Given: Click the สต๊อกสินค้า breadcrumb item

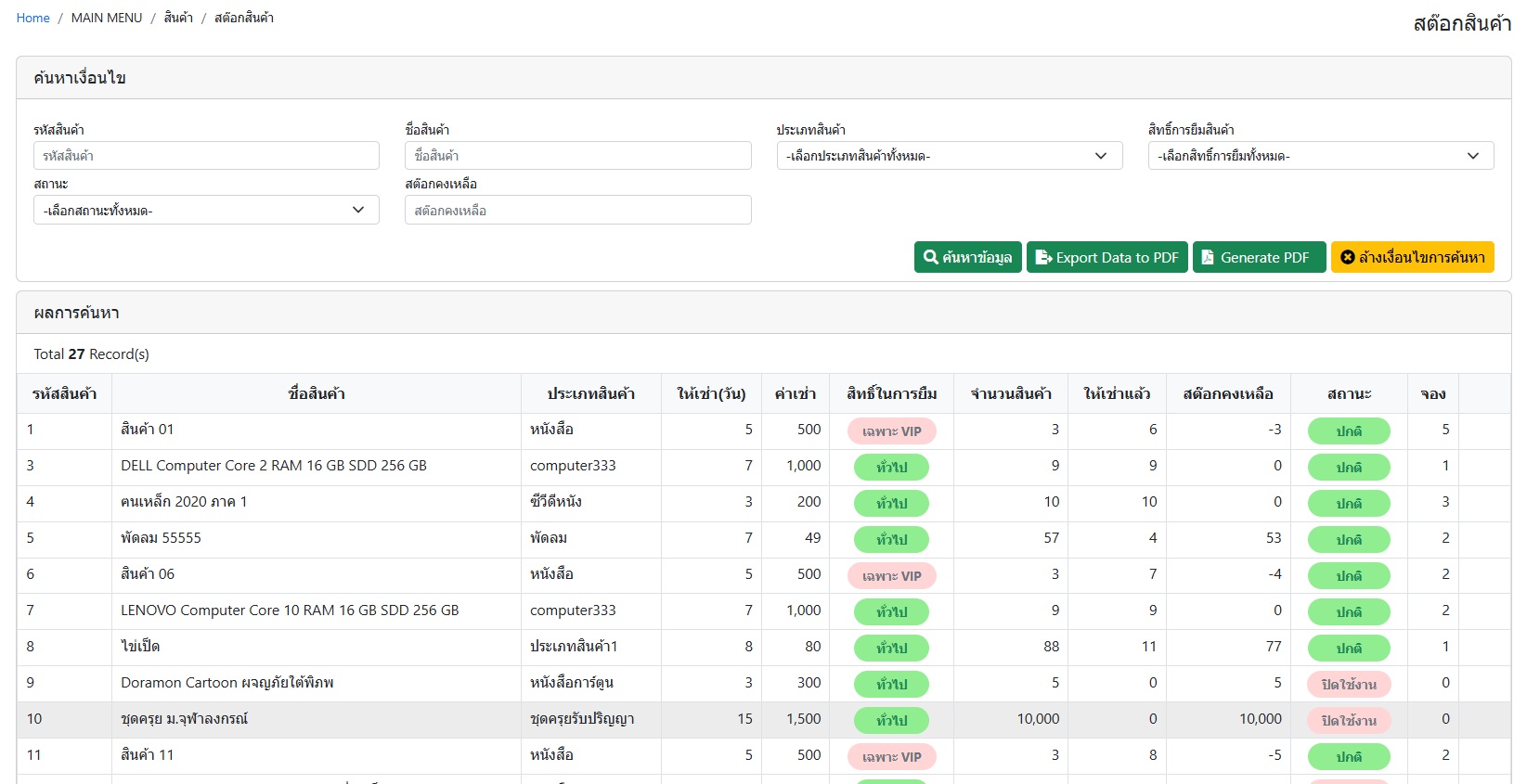Looking at the screenshot, I should pyautogui.click(x=244, y=18).
